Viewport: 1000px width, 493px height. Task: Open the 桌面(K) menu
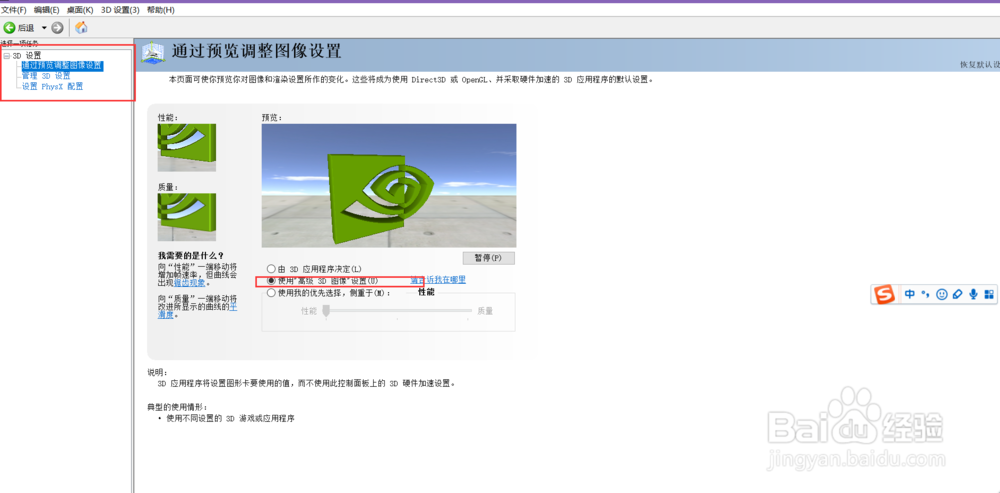coord(80,10)
